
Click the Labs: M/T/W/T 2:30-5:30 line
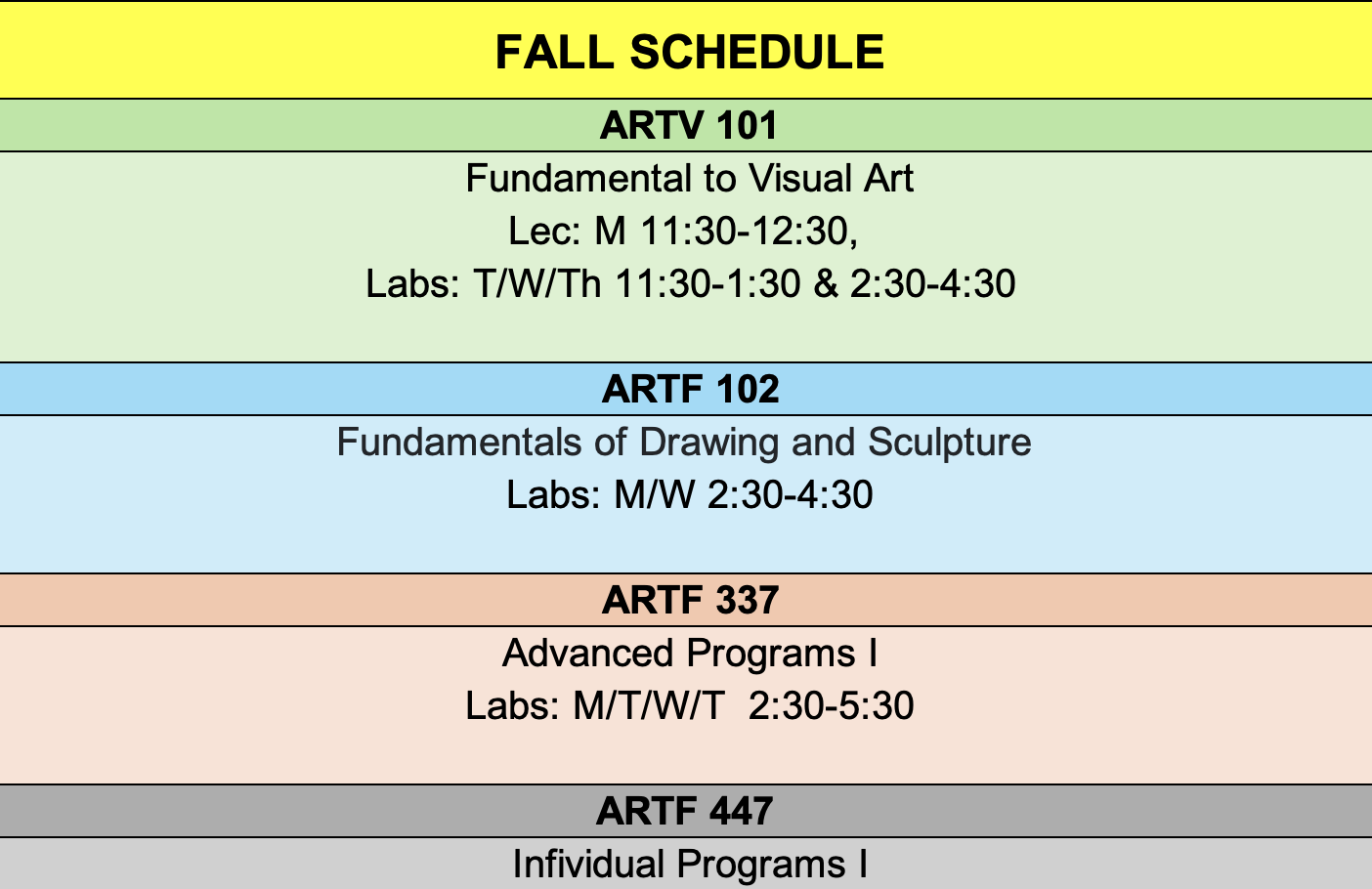pos(689,706)
